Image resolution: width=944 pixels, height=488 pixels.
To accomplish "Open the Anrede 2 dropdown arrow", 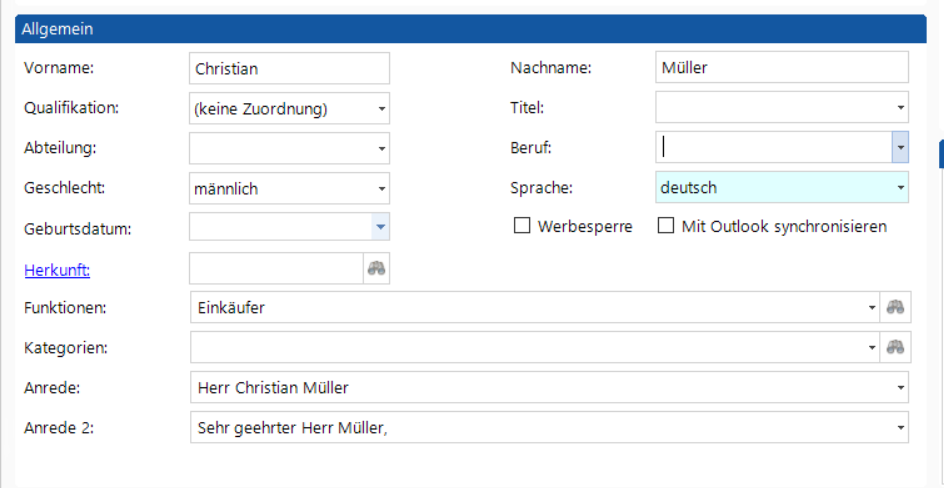I will 901,427.
